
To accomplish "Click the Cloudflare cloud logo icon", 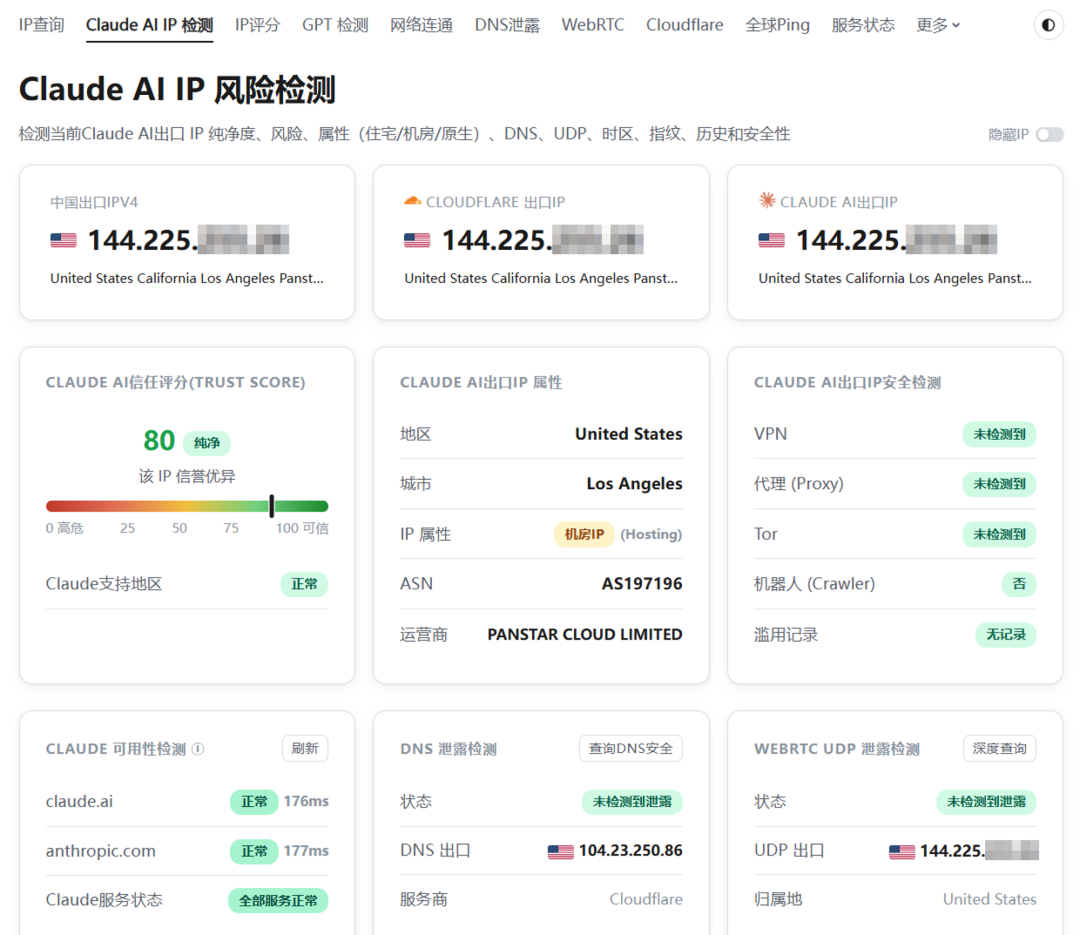I will 413,201.
